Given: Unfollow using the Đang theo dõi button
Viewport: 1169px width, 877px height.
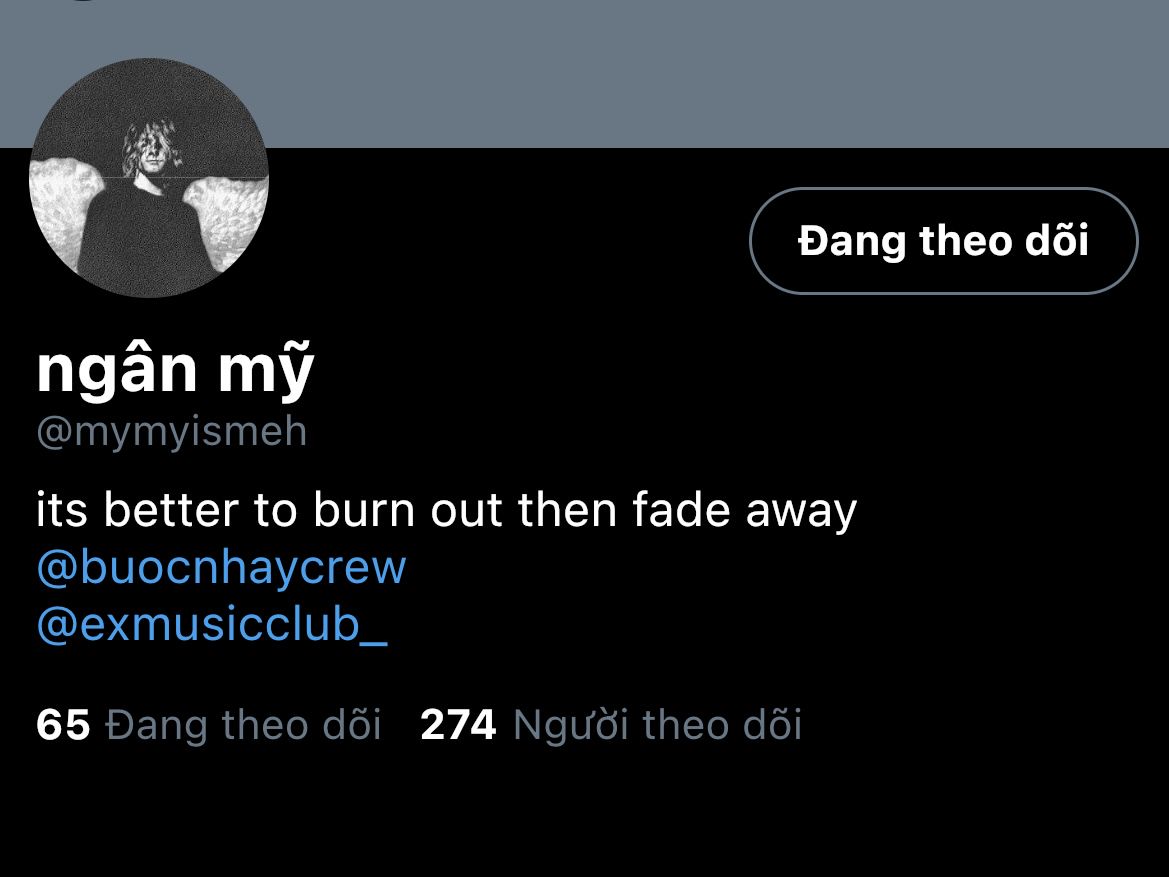Looking at the screenshot, I should [943, 241].
